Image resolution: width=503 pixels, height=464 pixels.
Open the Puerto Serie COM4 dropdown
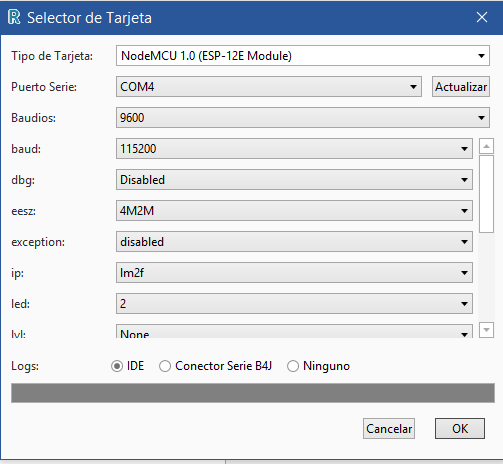click(x=269, y=87)
